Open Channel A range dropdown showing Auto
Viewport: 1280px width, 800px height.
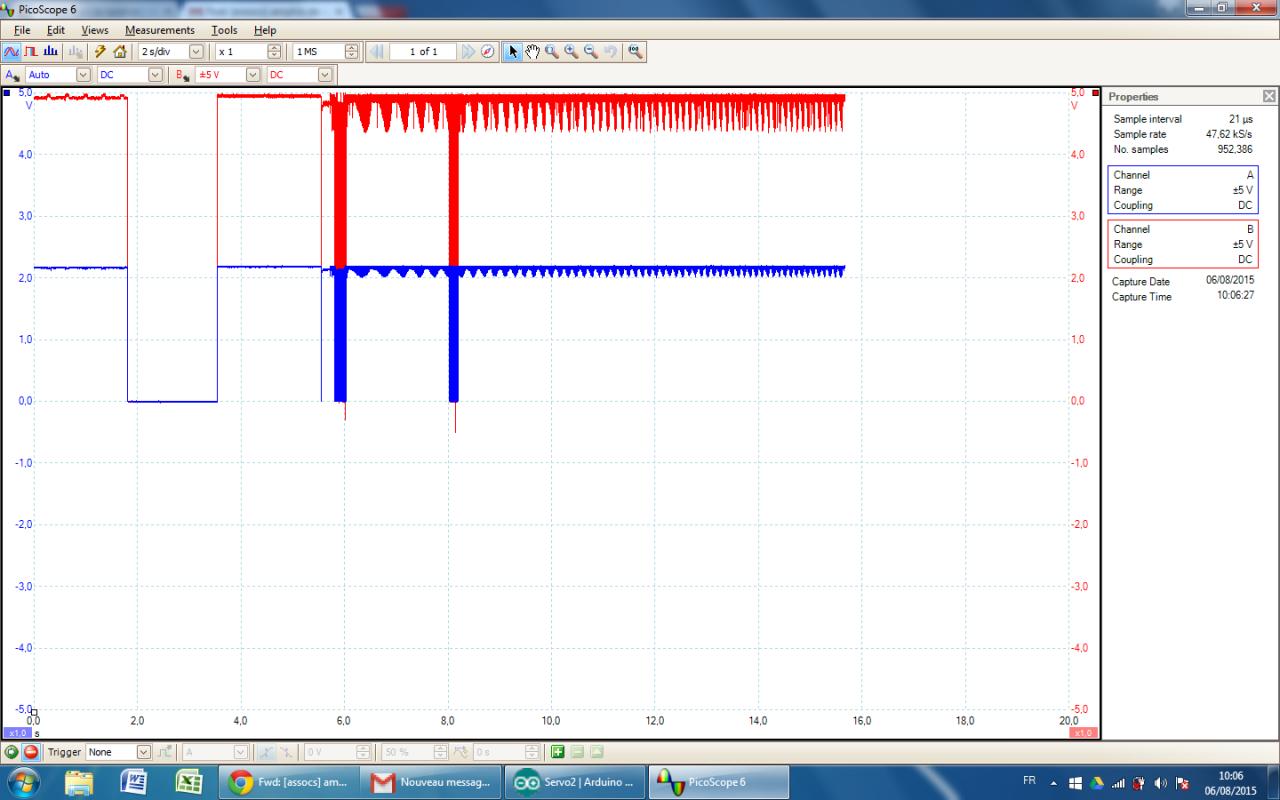[83, 75]
